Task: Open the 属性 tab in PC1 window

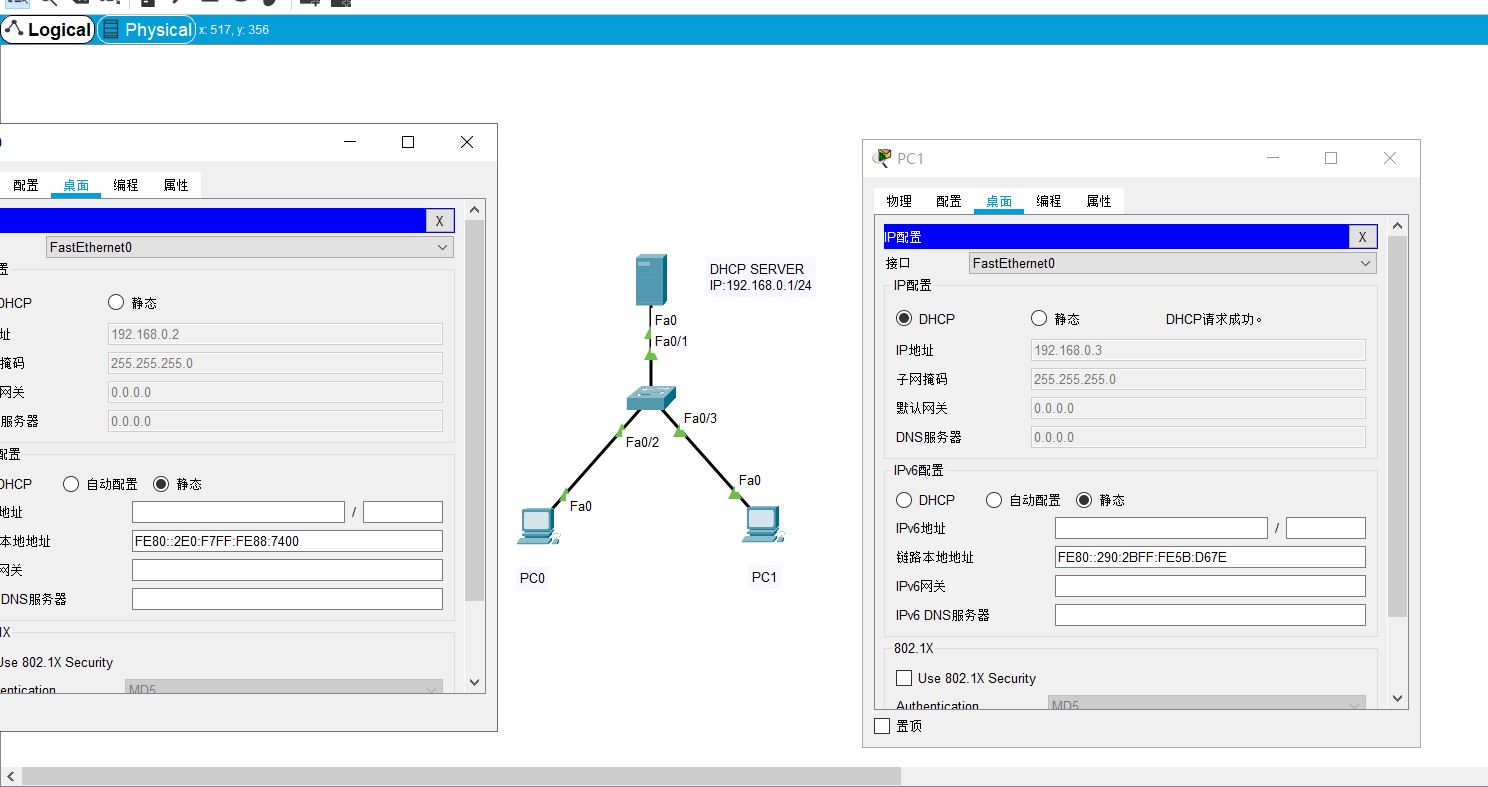Action: (x=1099, y=201)
